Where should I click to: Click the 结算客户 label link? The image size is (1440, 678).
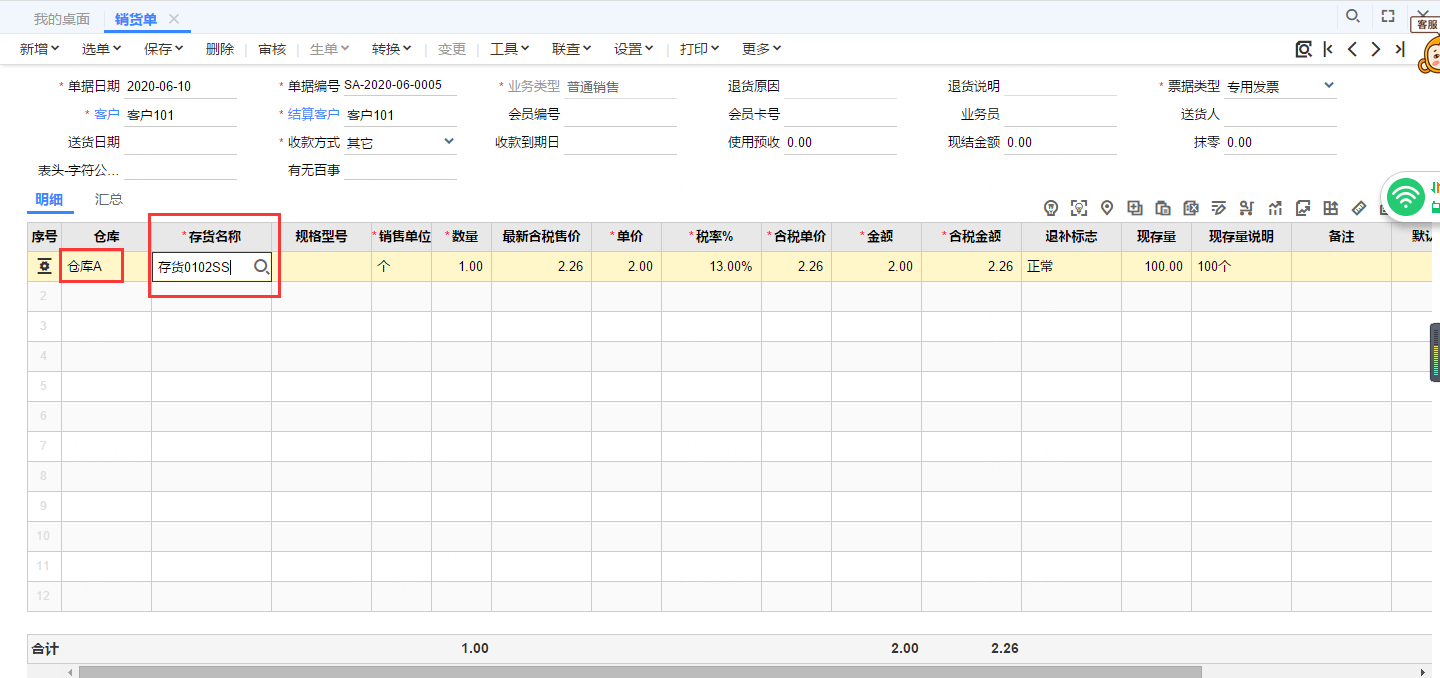click(314, 115)
